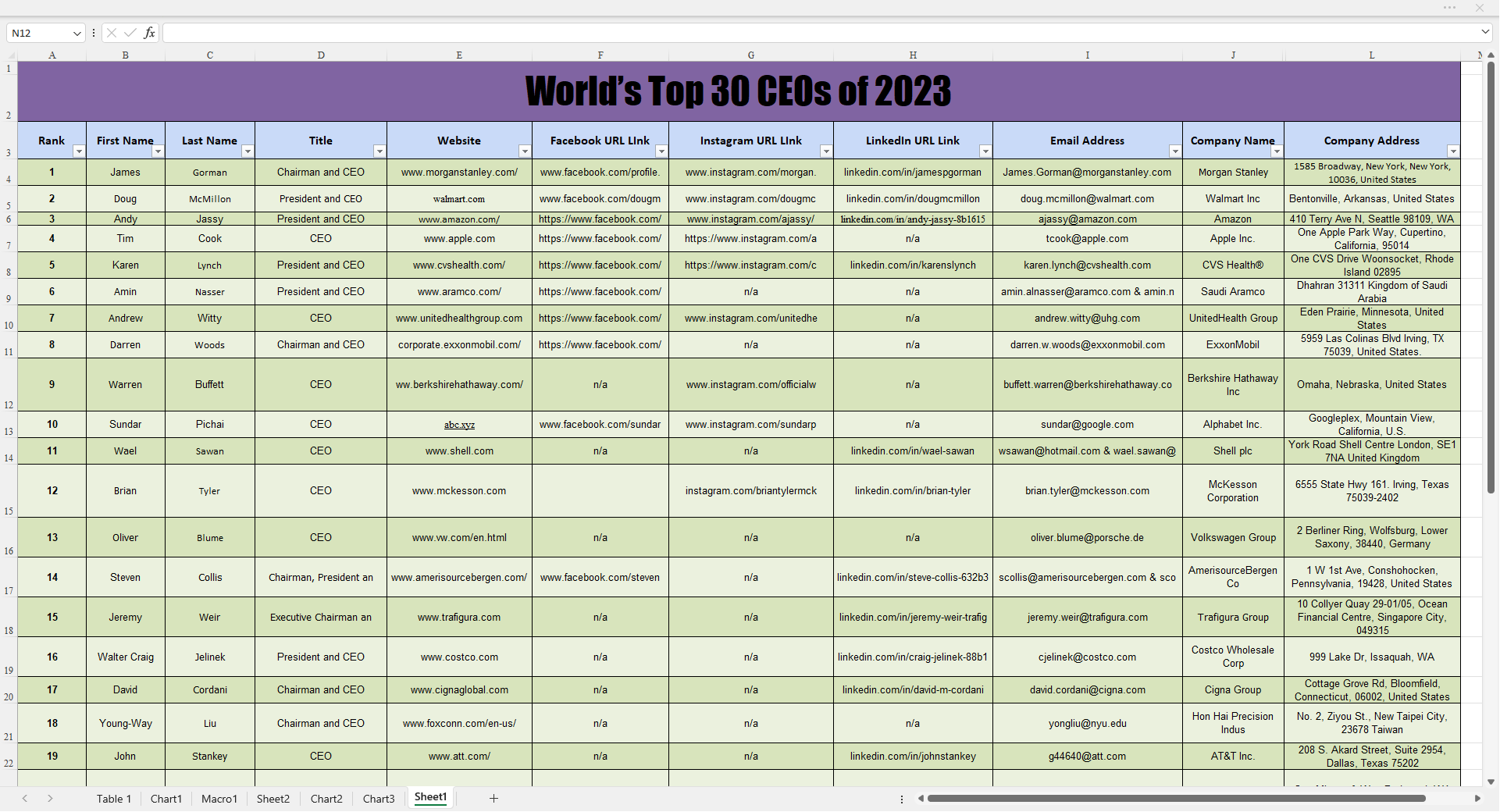
Task: Select the 999 Lake Dr, Issaquah, WA cell
Action: (x=1372, y=657)
